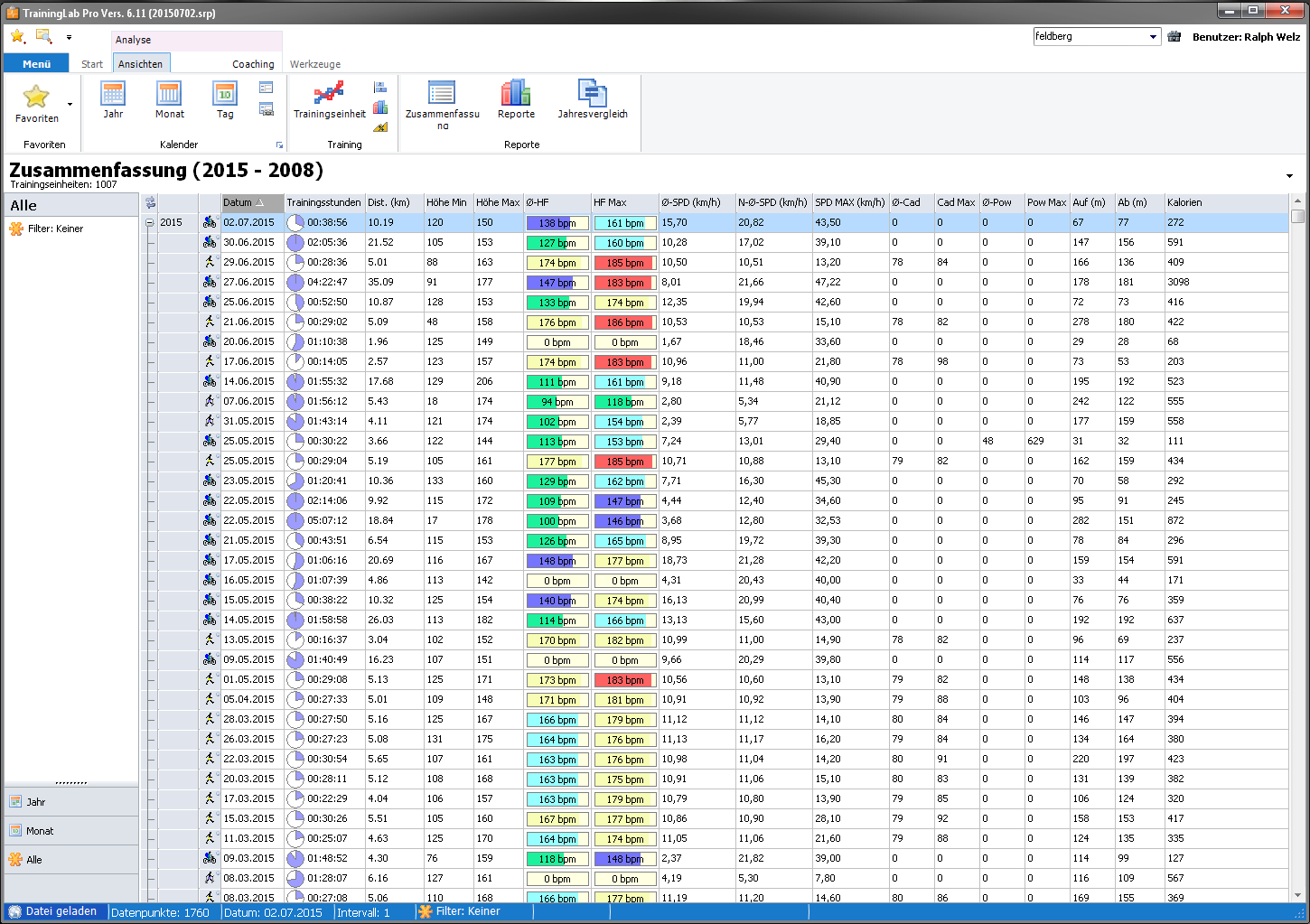1310x924 pixels.
Task: Click the scrollbar up arrow of the table
Action: click(x=1298, y=201)
